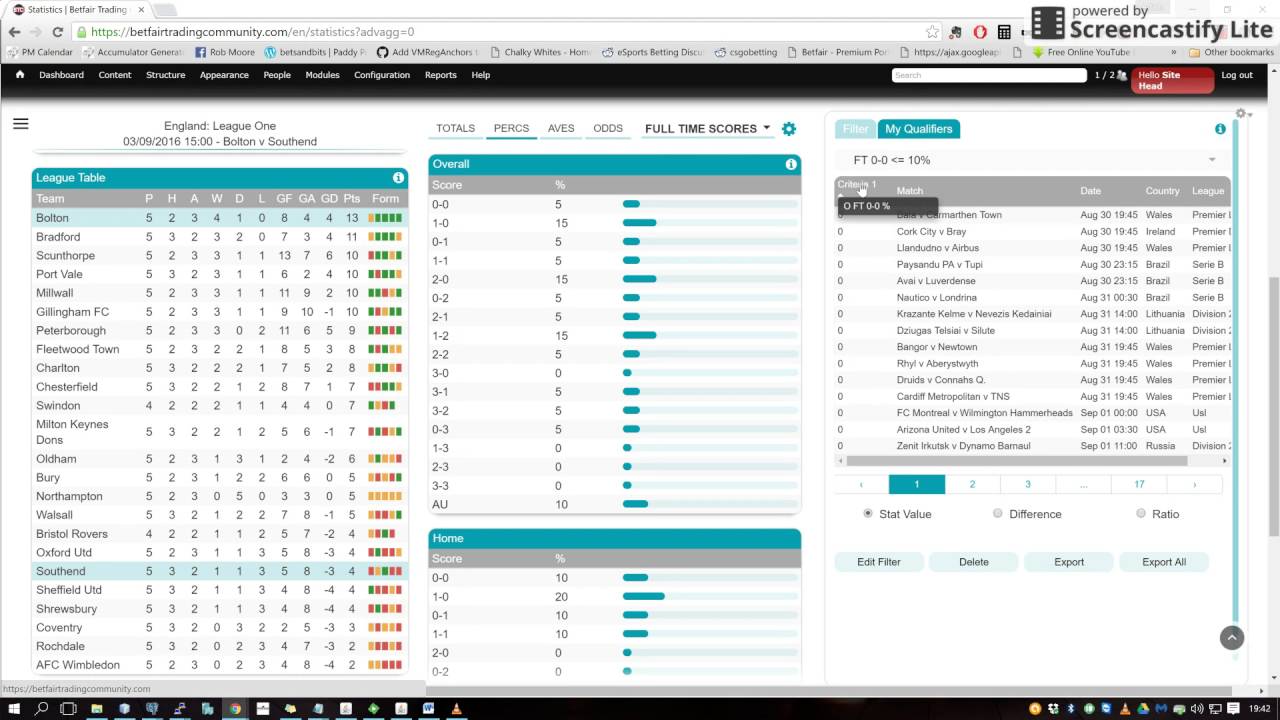Click the League Table info icon

click(398, 178)
